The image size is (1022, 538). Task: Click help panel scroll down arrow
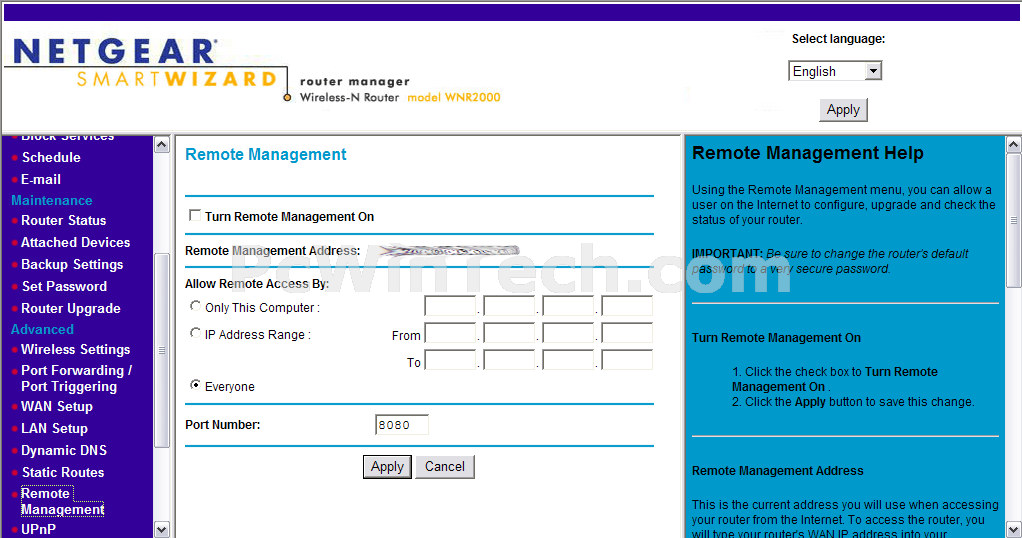point(1014,530)
